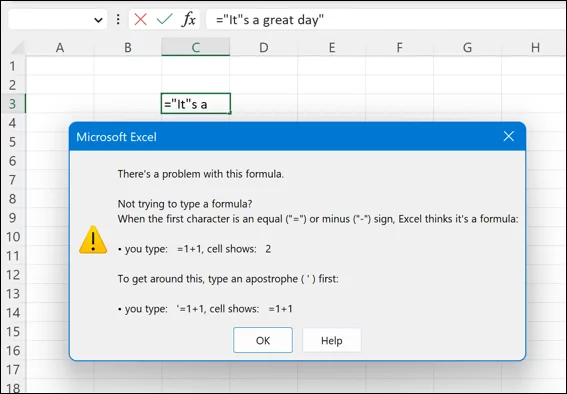This screenshot has width=567, height=394.
Task: Select row 11 header
Action: [x=13, y=256]
